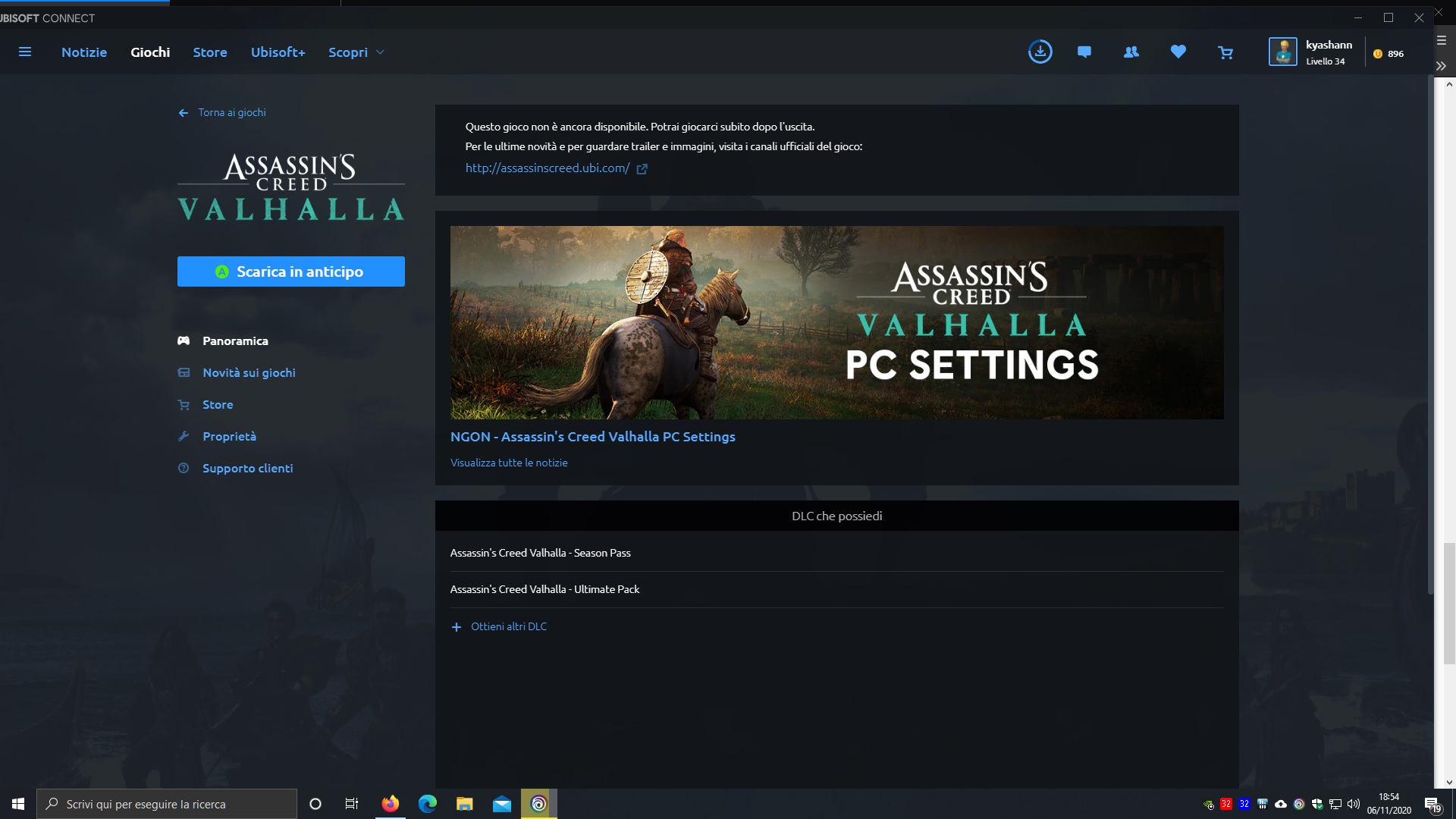This screenshot has width=1456, height=819.
Task: Open Task View on the taskbar
Action: click(352, 804)
